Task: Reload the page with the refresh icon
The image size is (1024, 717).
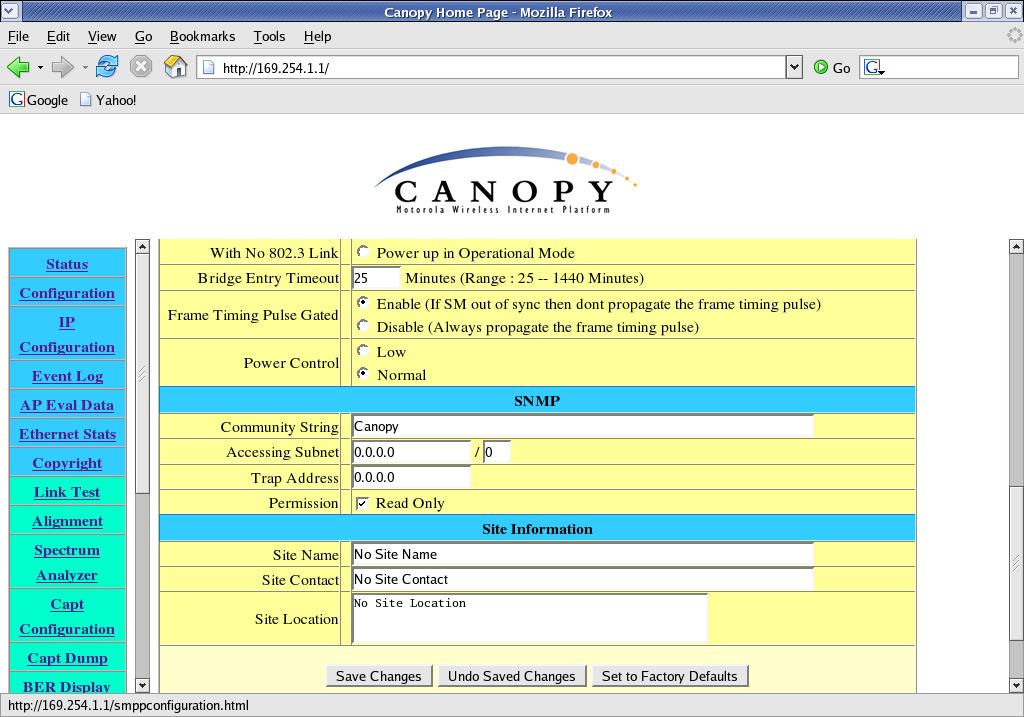Action: [x=107, y=67]
